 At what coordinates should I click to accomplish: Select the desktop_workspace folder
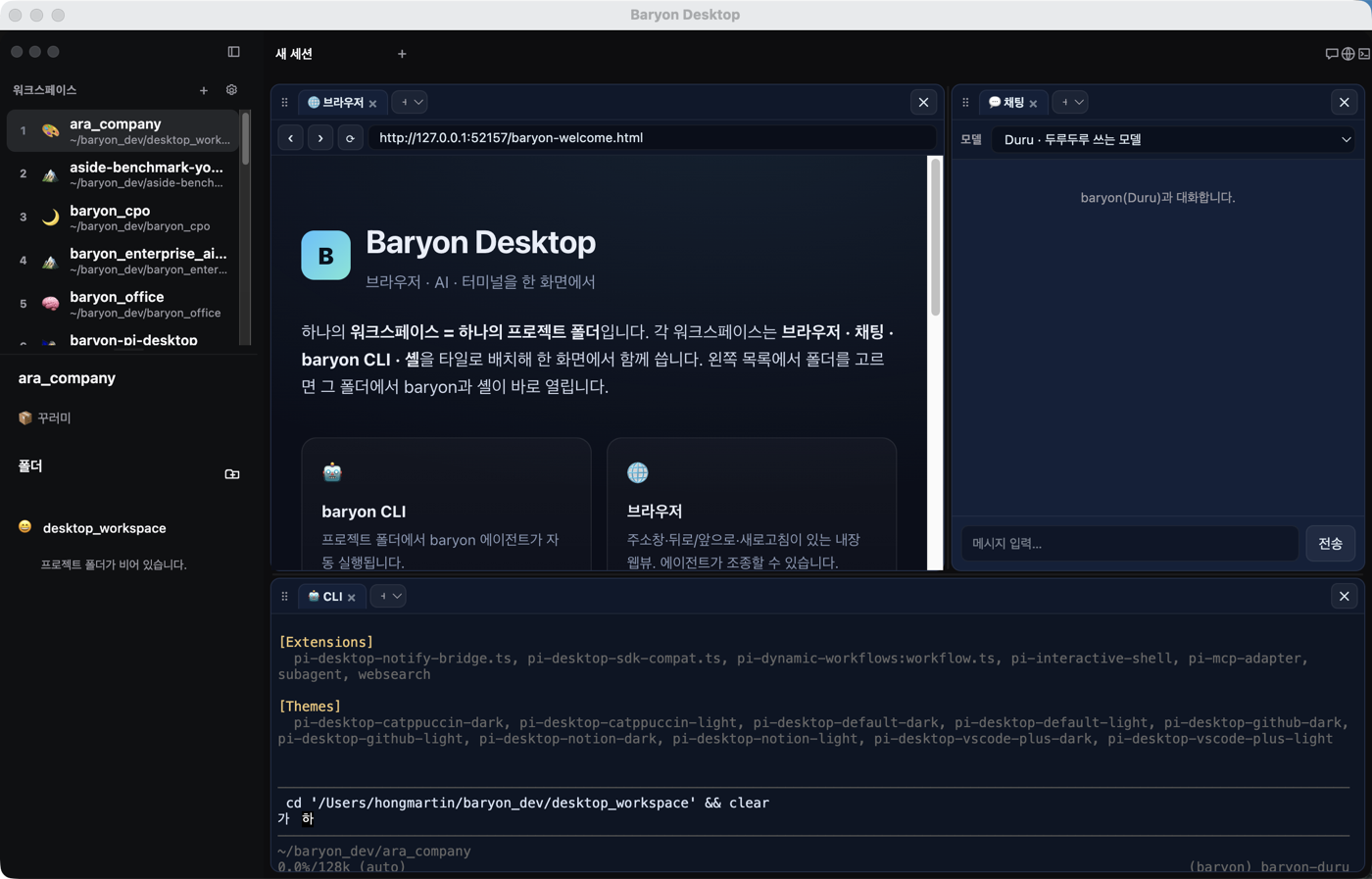tap(104, 528)
